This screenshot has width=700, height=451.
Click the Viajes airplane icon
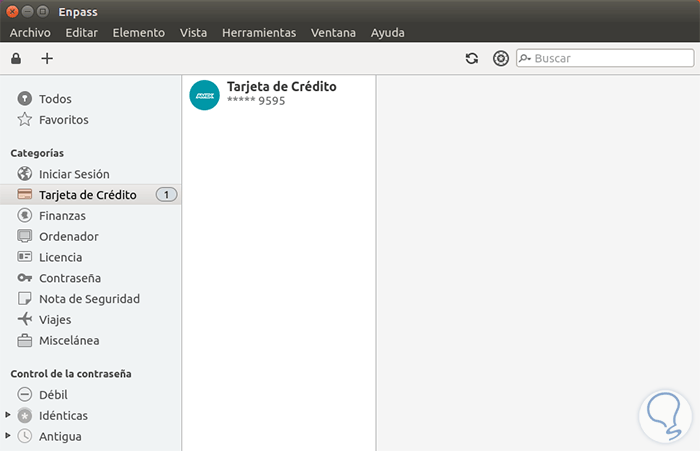coord(25,319)
